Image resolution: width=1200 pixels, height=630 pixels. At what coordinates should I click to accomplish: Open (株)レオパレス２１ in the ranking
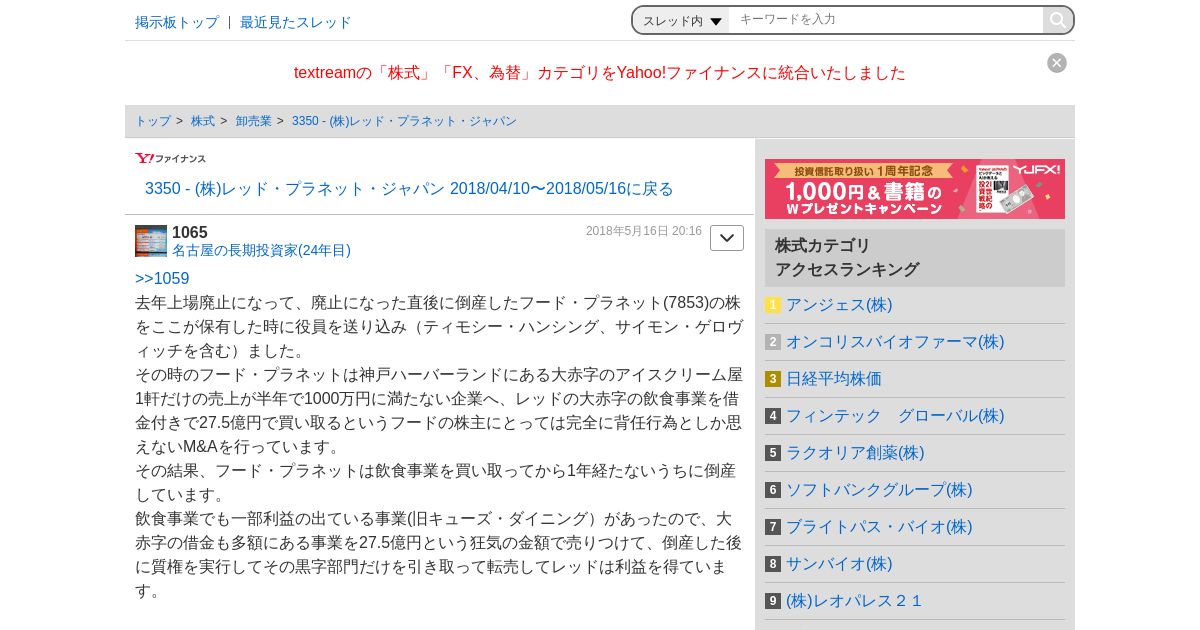click(x=855, y=601)
